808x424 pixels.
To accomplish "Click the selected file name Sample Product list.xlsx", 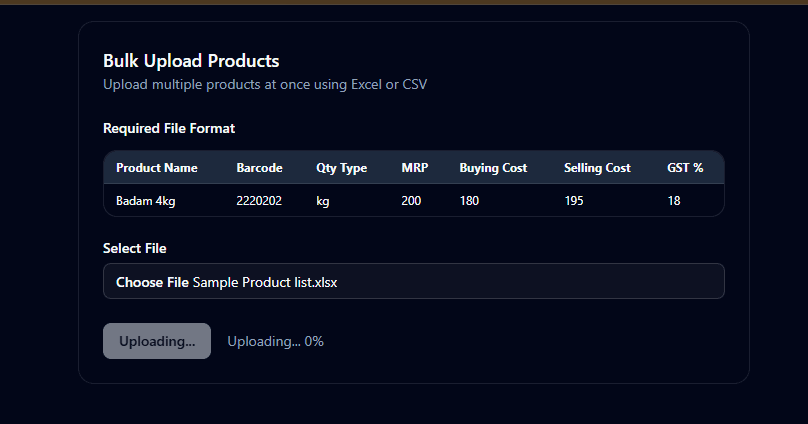I will click(x=265, y=282).
